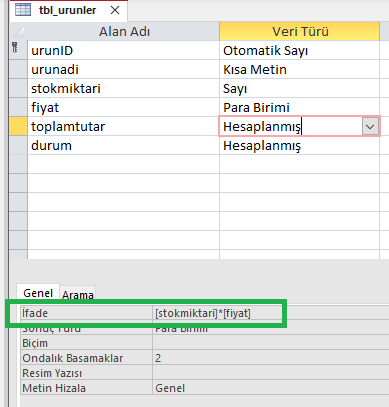Click the Veri Türü column header

pyautogui.click(x=299, y=32)
